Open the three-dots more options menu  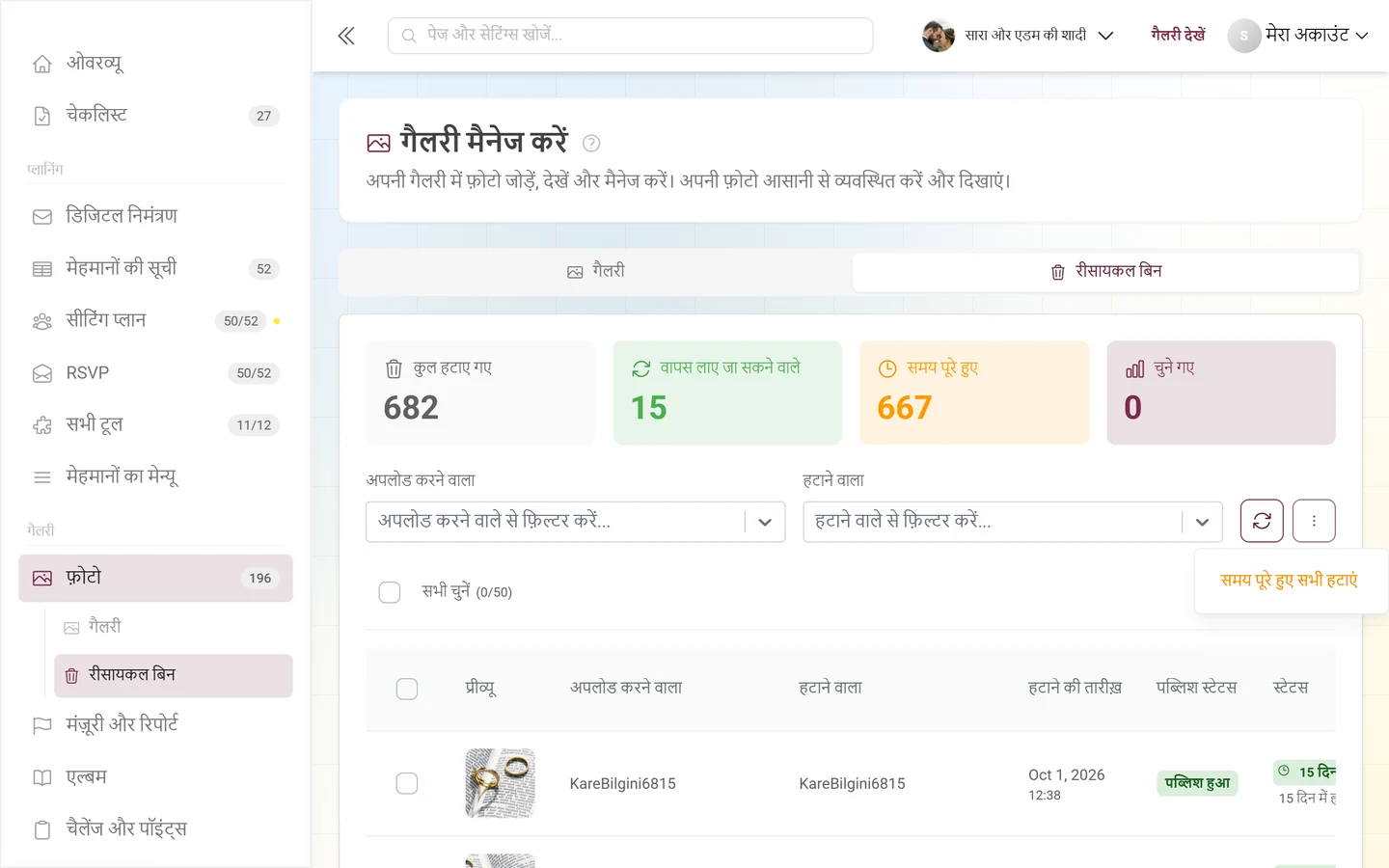coord(1314,521)
